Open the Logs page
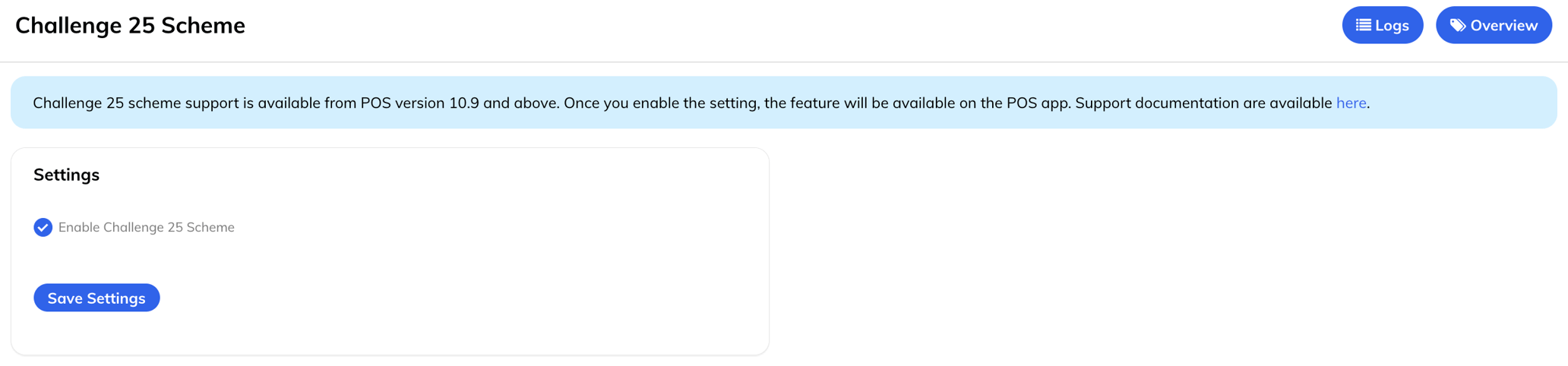This screenshot has height=366, width=1568. [1382, 25]
